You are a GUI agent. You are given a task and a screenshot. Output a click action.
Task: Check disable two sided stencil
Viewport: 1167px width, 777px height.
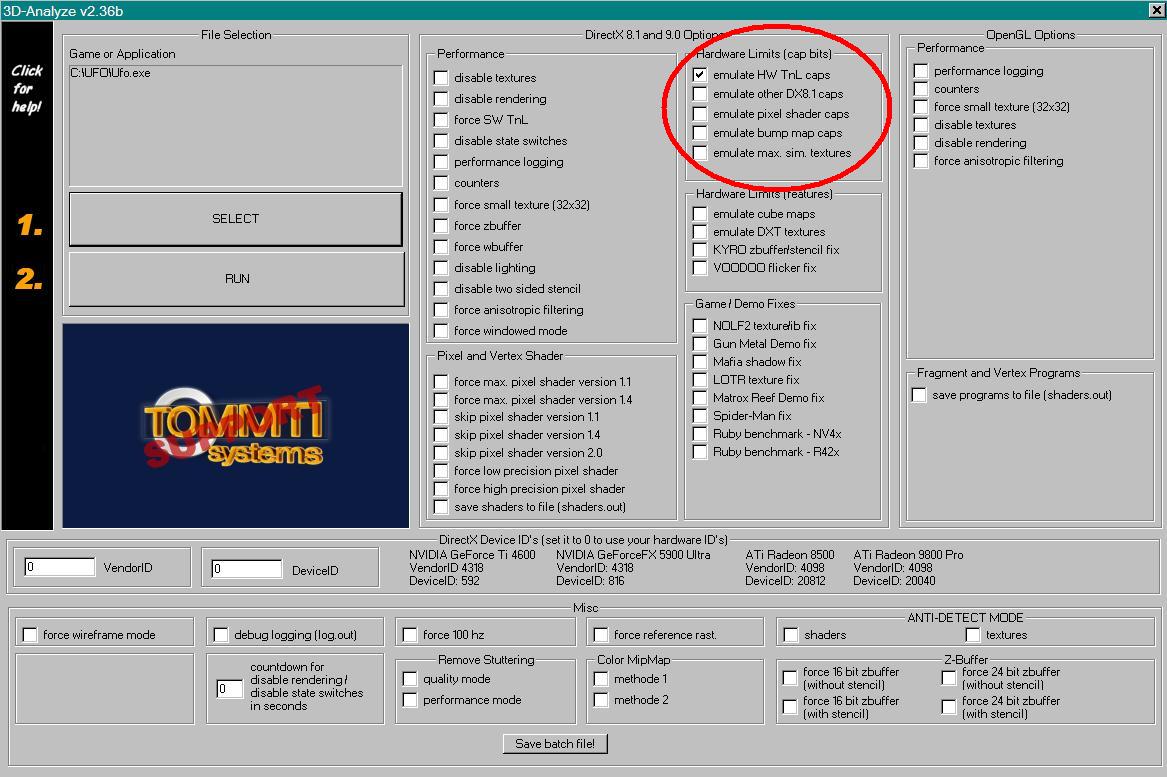click(x=441, y=289)
